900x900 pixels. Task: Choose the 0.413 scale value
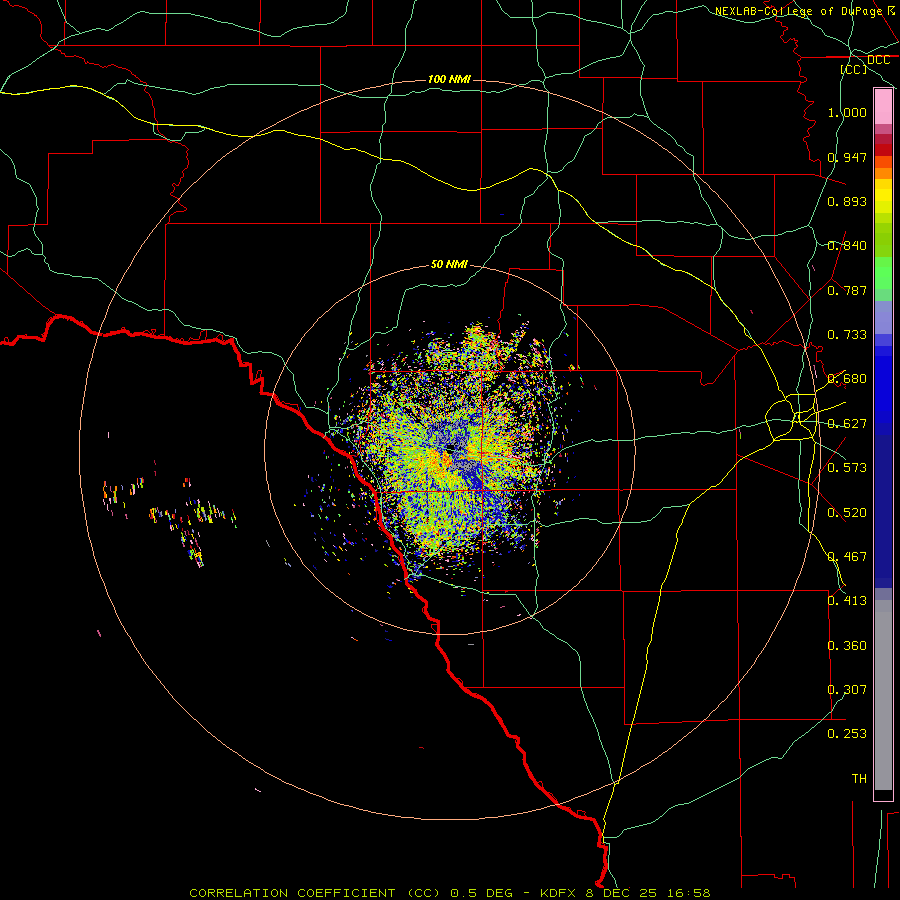[847, 601]
